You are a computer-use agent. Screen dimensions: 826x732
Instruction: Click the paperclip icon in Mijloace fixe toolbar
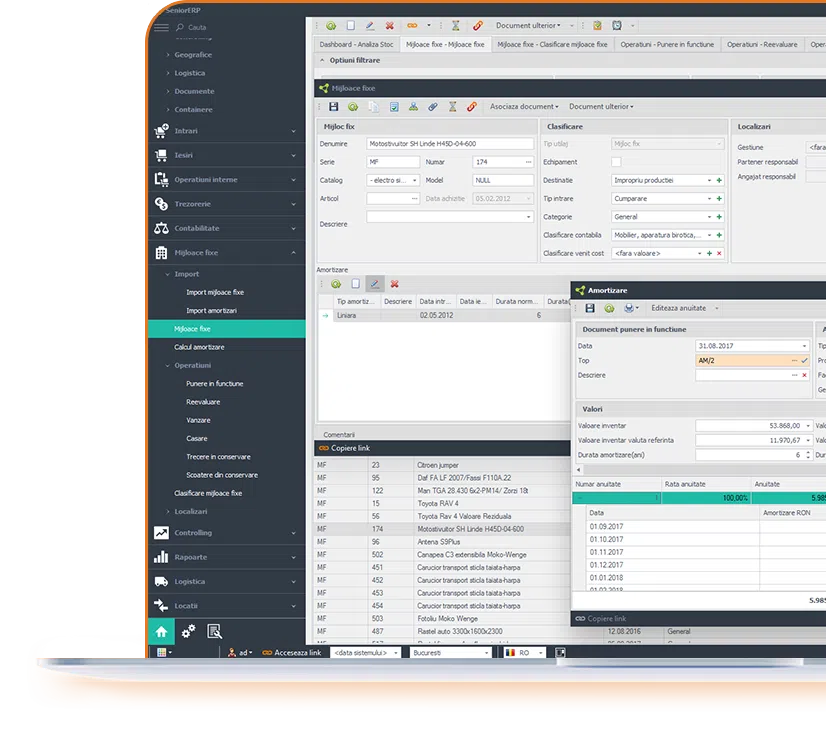432,106
